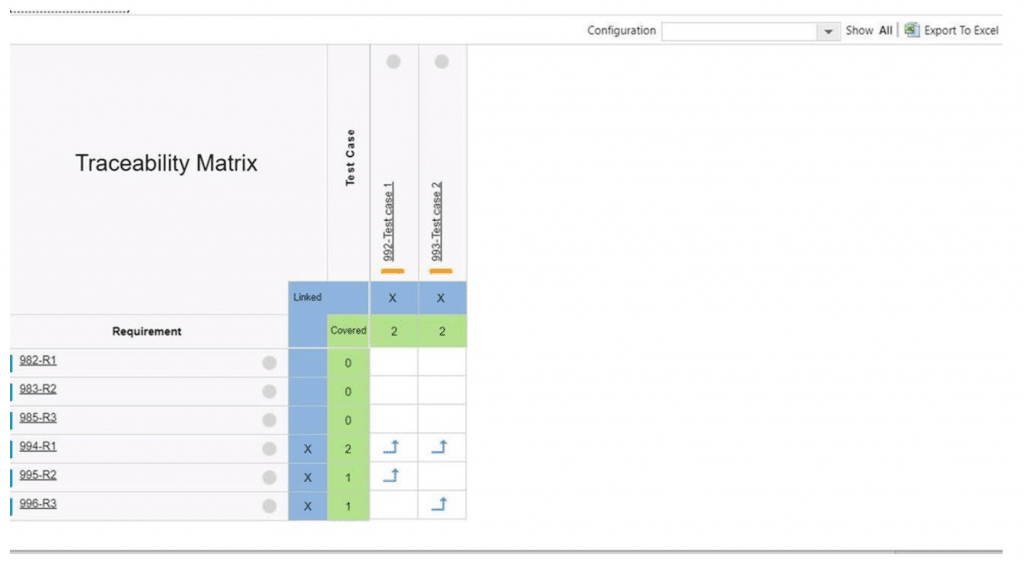Viewport: 1024px width, 566px height.
Task: Click the Linked X cell under Test case 1
Action: [392, 298]
